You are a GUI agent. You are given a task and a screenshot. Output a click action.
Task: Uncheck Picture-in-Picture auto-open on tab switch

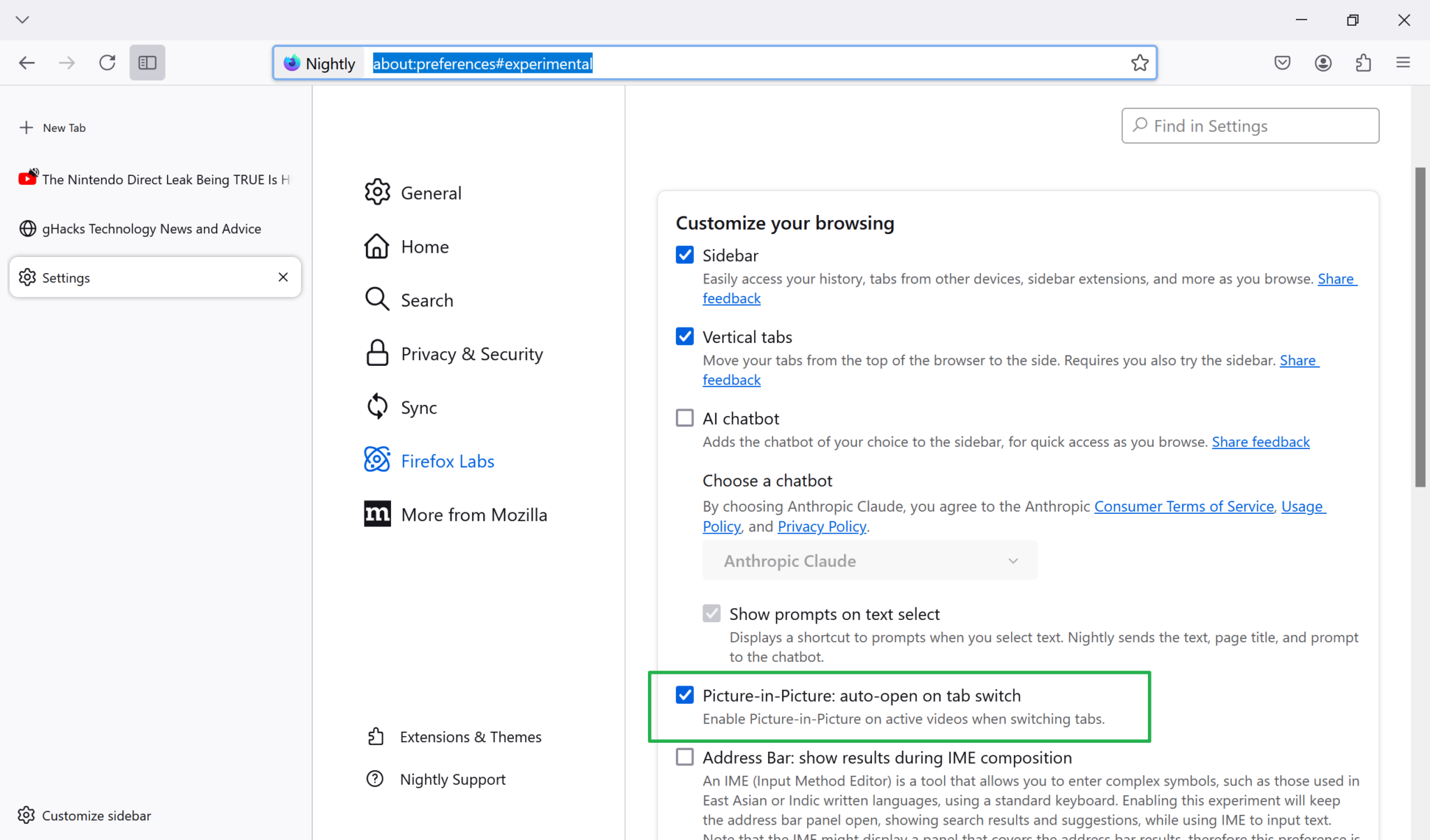(x=684, y=695)
